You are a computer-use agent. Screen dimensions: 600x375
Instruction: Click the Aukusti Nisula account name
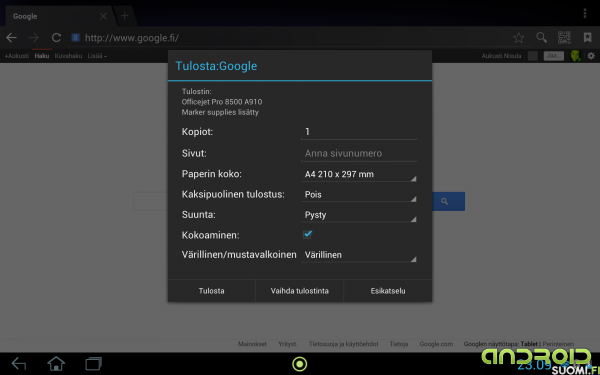tap(501, 56)
